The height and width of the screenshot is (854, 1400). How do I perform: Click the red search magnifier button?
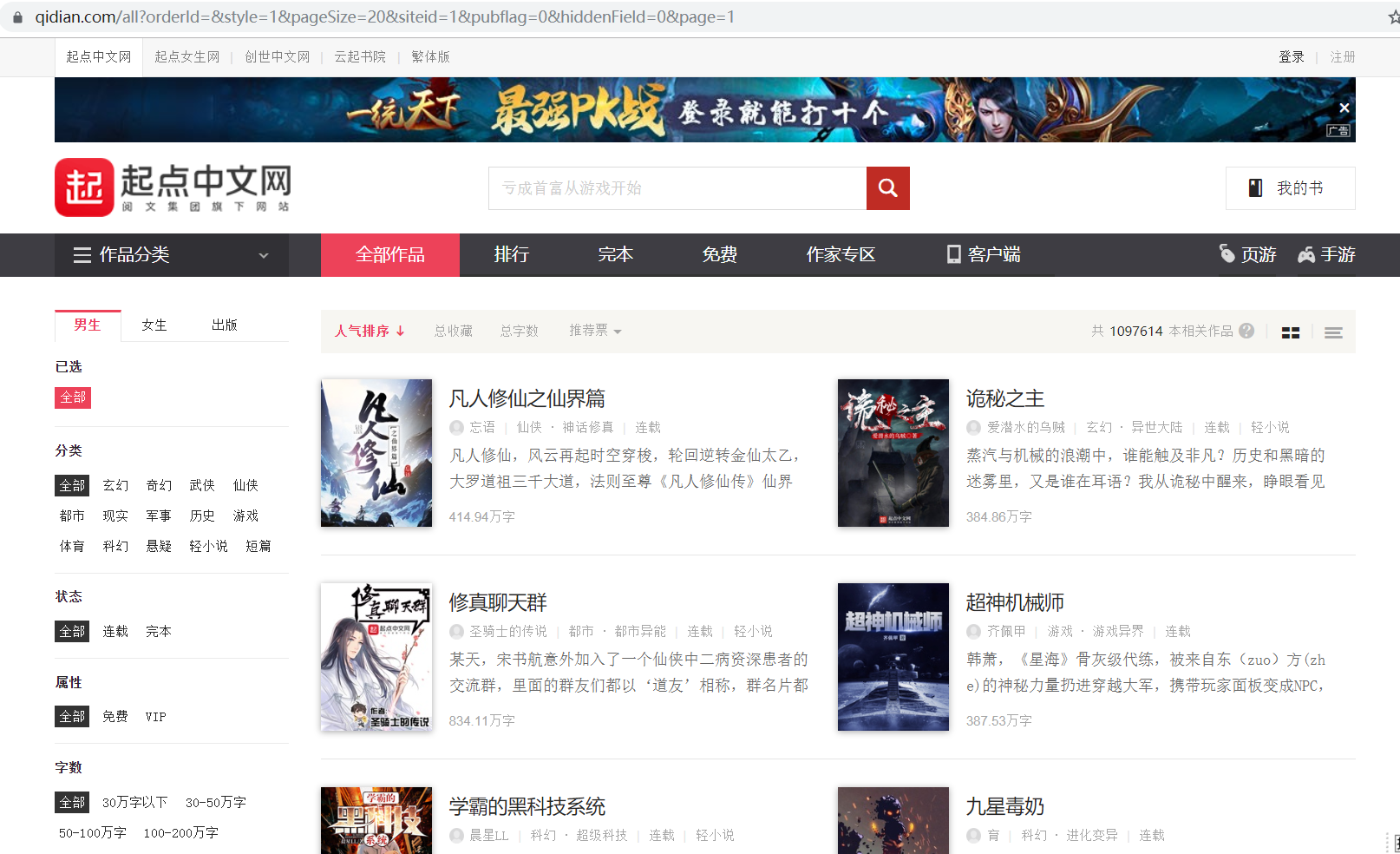tap(887, 188)
